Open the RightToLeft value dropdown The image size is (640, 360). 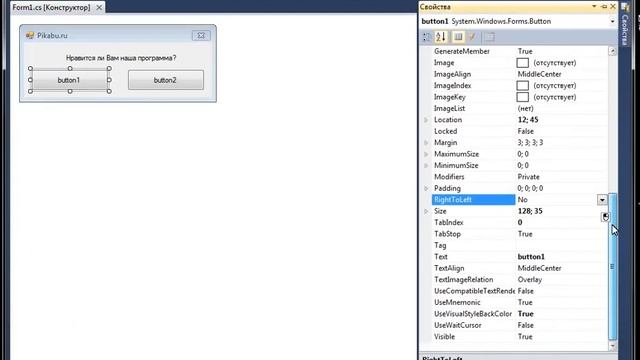tap(602, 200)
